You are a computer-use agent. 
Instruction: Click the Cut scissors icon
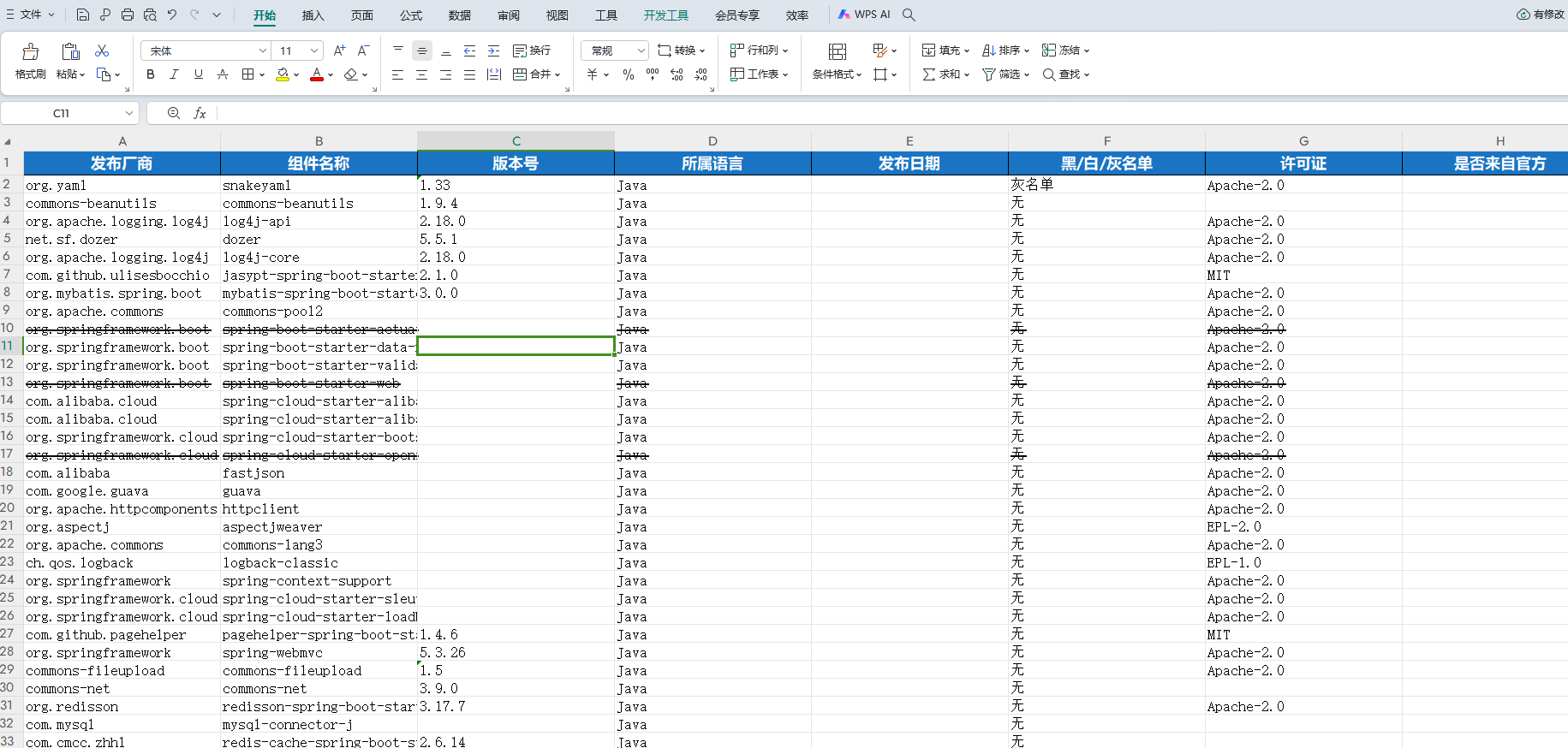coord(102,50)
